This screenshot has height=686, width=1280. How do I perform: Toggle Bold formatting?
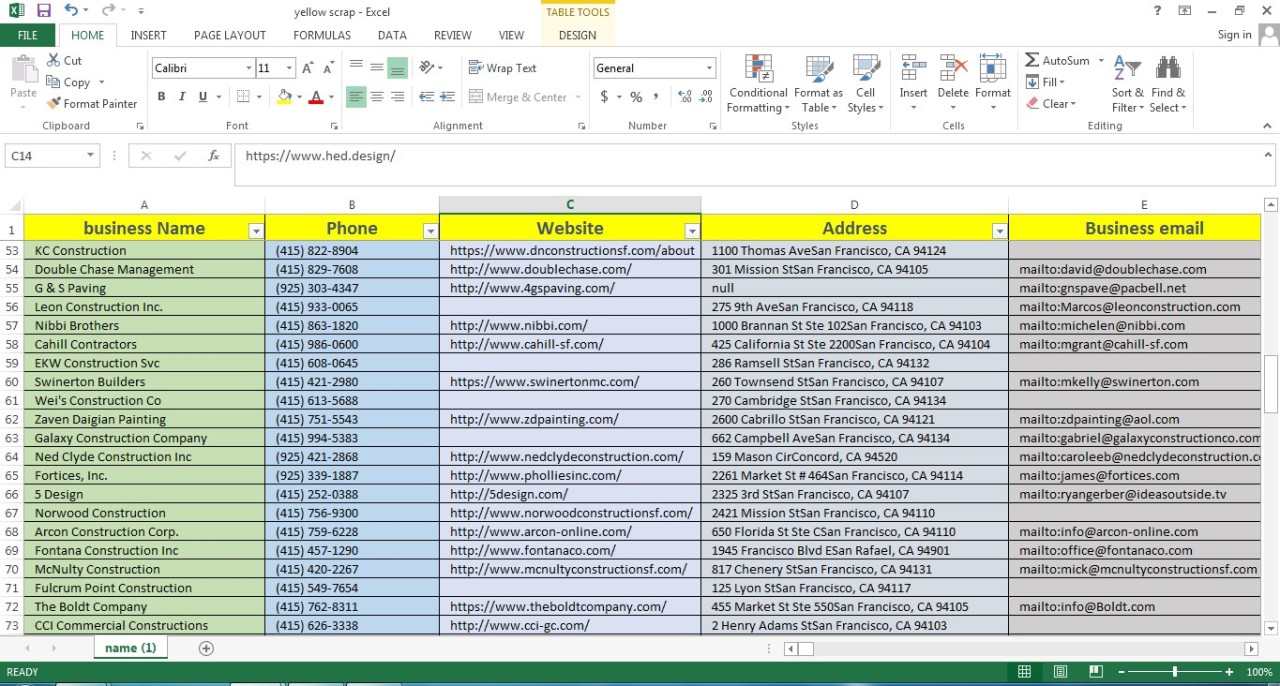(x=161, y=97)
